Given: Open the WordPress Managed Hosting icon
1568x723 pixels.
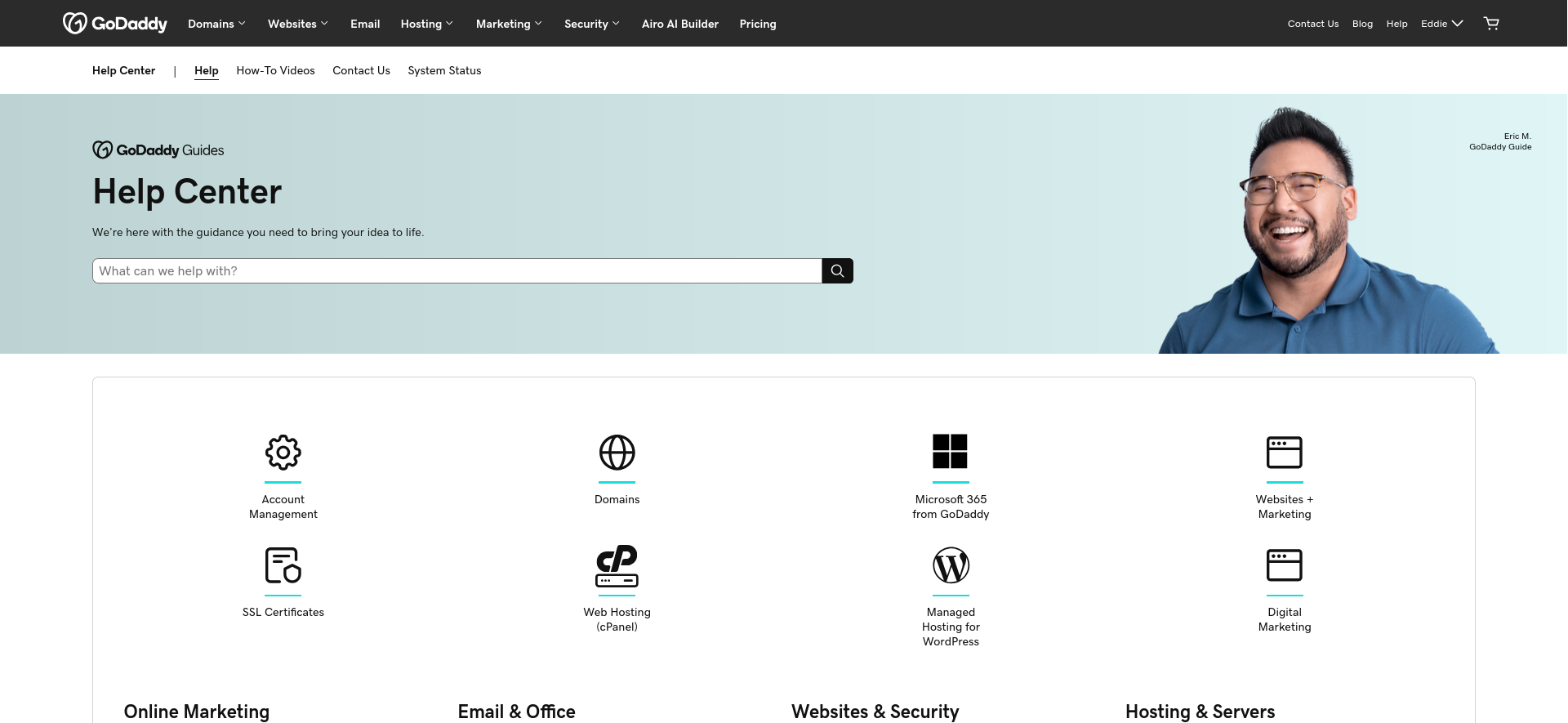Looking at the screenshot, I should pos(951,565).
